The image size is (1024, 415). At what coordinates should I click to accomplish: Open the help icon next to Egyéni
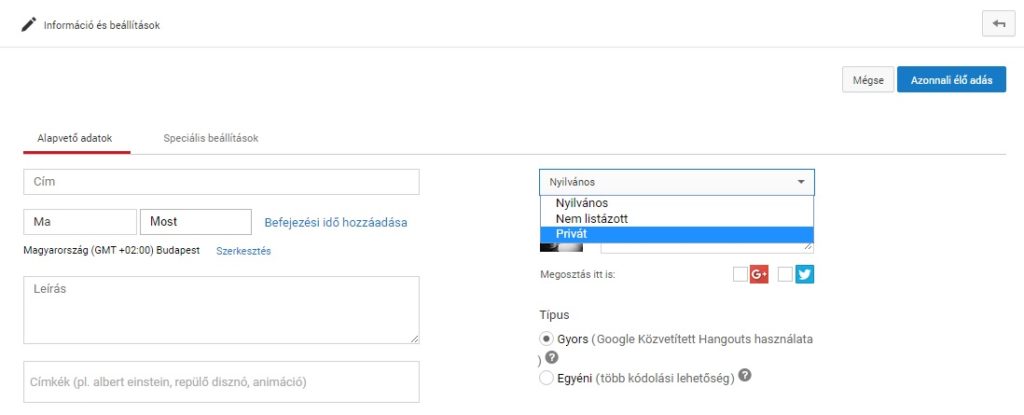pos(744,377)
